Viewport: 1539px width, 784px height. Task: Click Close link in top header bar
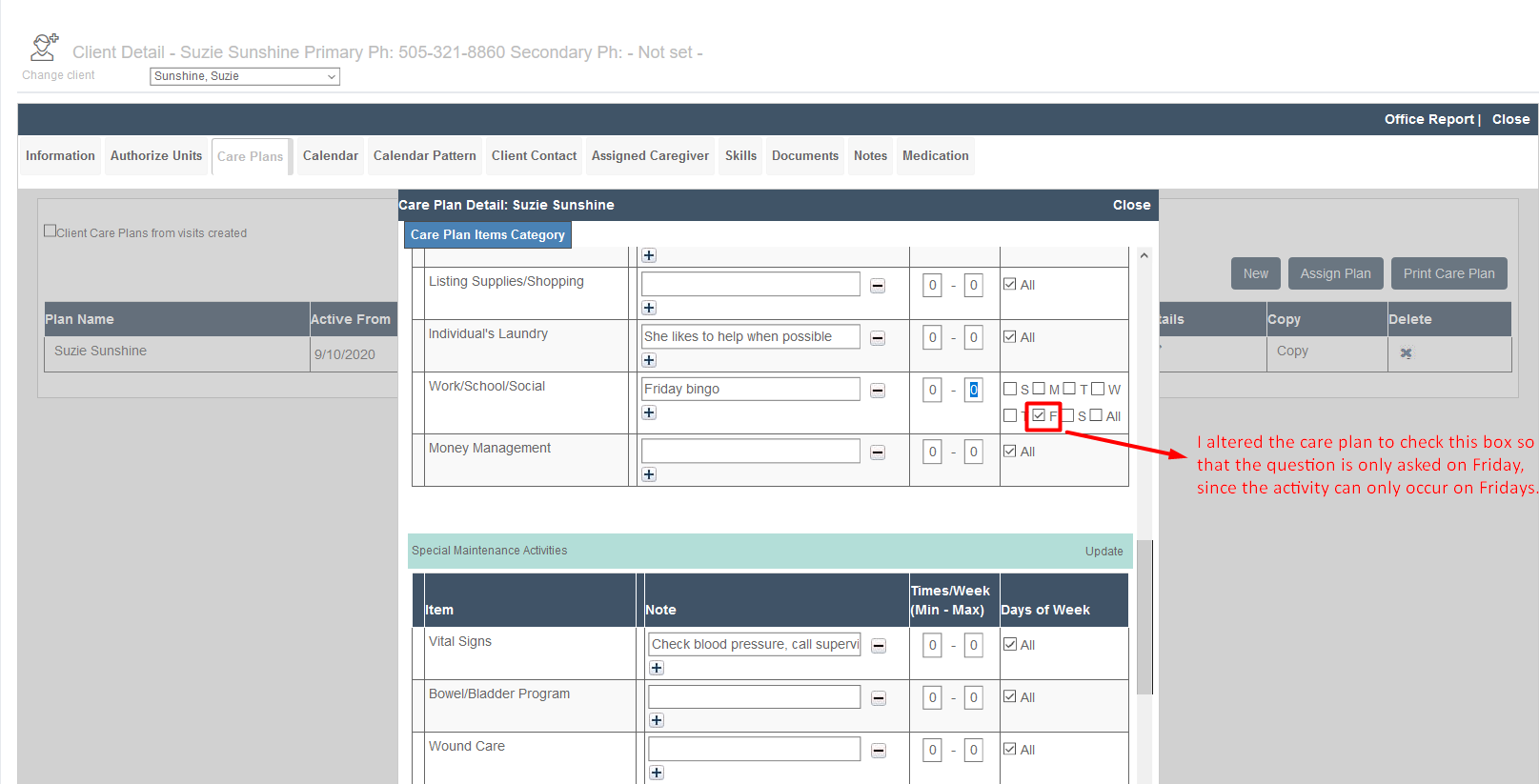1510,119
